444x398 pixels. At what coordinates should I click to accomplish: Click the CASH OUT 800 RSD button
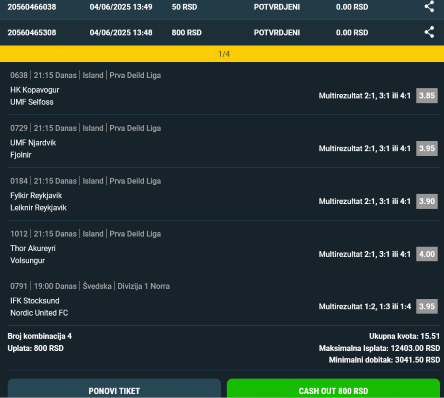(333, 389)
